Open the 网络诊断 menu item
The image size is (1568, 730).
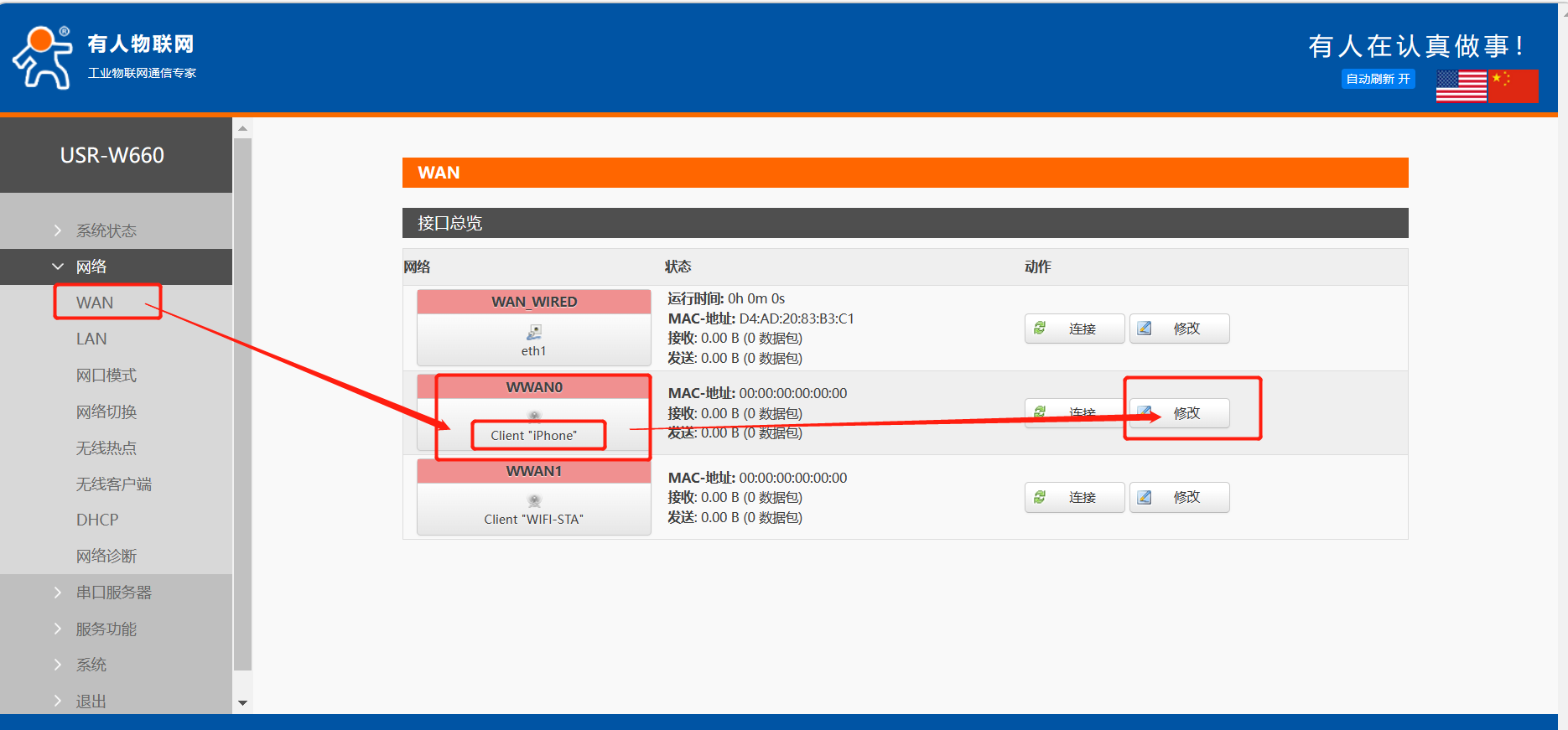point(106,556)
